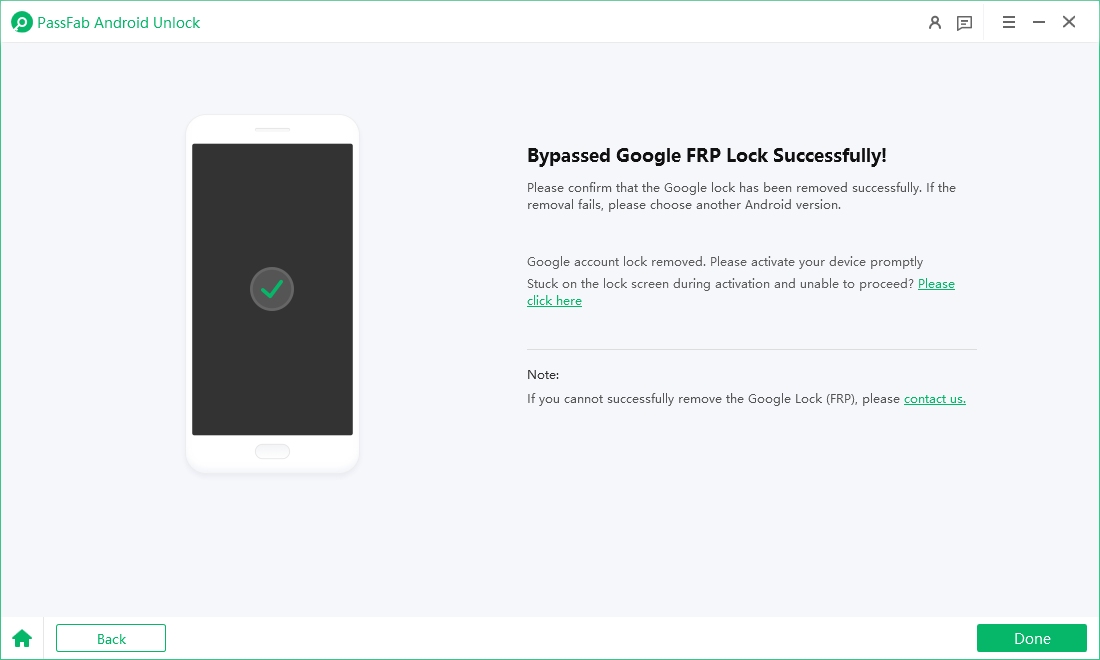Click the speech bubble message icon
1100x660 pixels.
pos(964,22)
